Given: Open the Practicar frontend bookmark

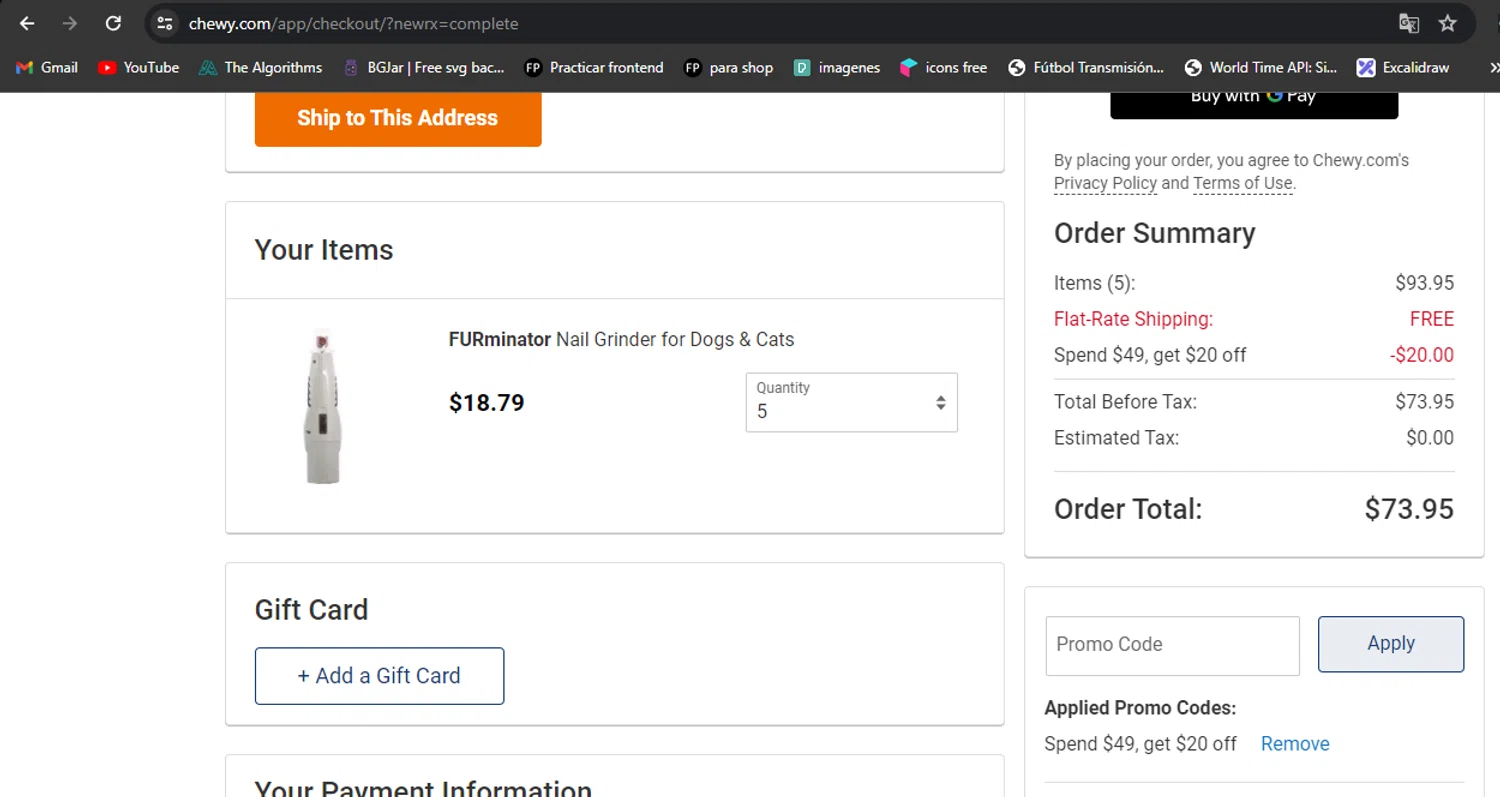Looking at the screenshot, I should (594, 67).
